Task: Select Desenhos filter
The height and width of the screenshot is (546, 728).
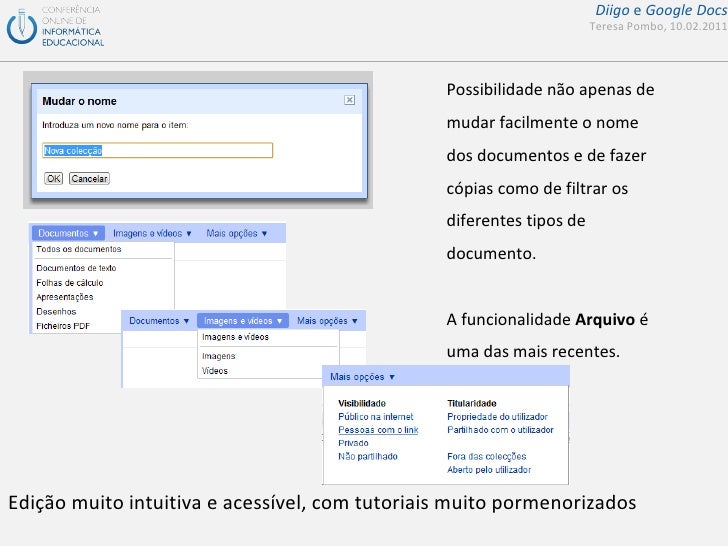Action: click(56, 312)
